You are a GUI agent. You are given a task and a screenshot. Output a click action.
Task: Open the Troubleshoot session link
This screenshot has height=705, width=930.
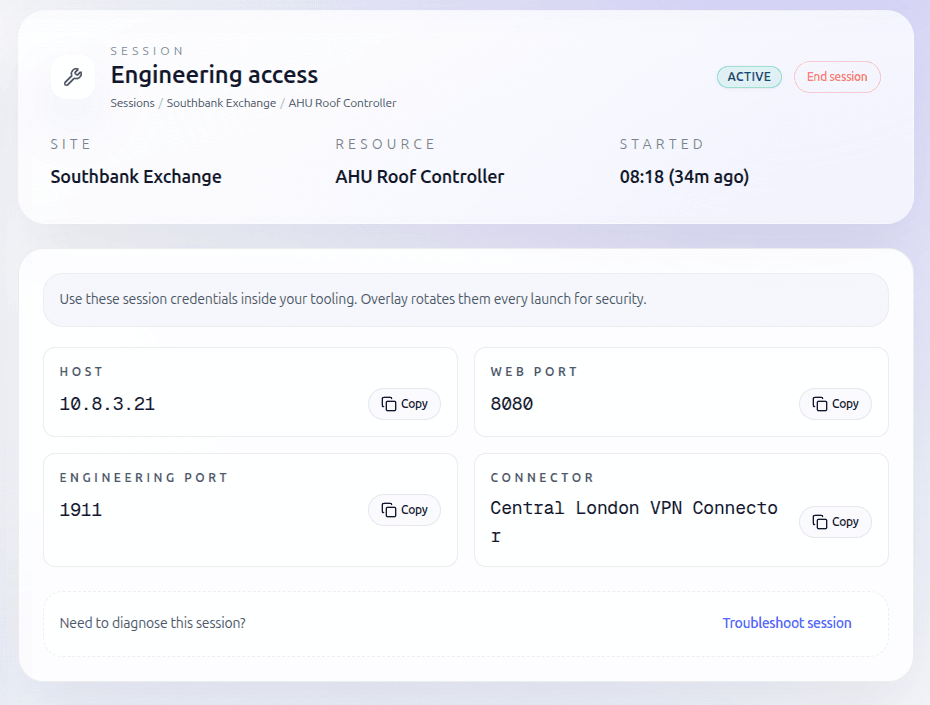click(x=786, y=623)
